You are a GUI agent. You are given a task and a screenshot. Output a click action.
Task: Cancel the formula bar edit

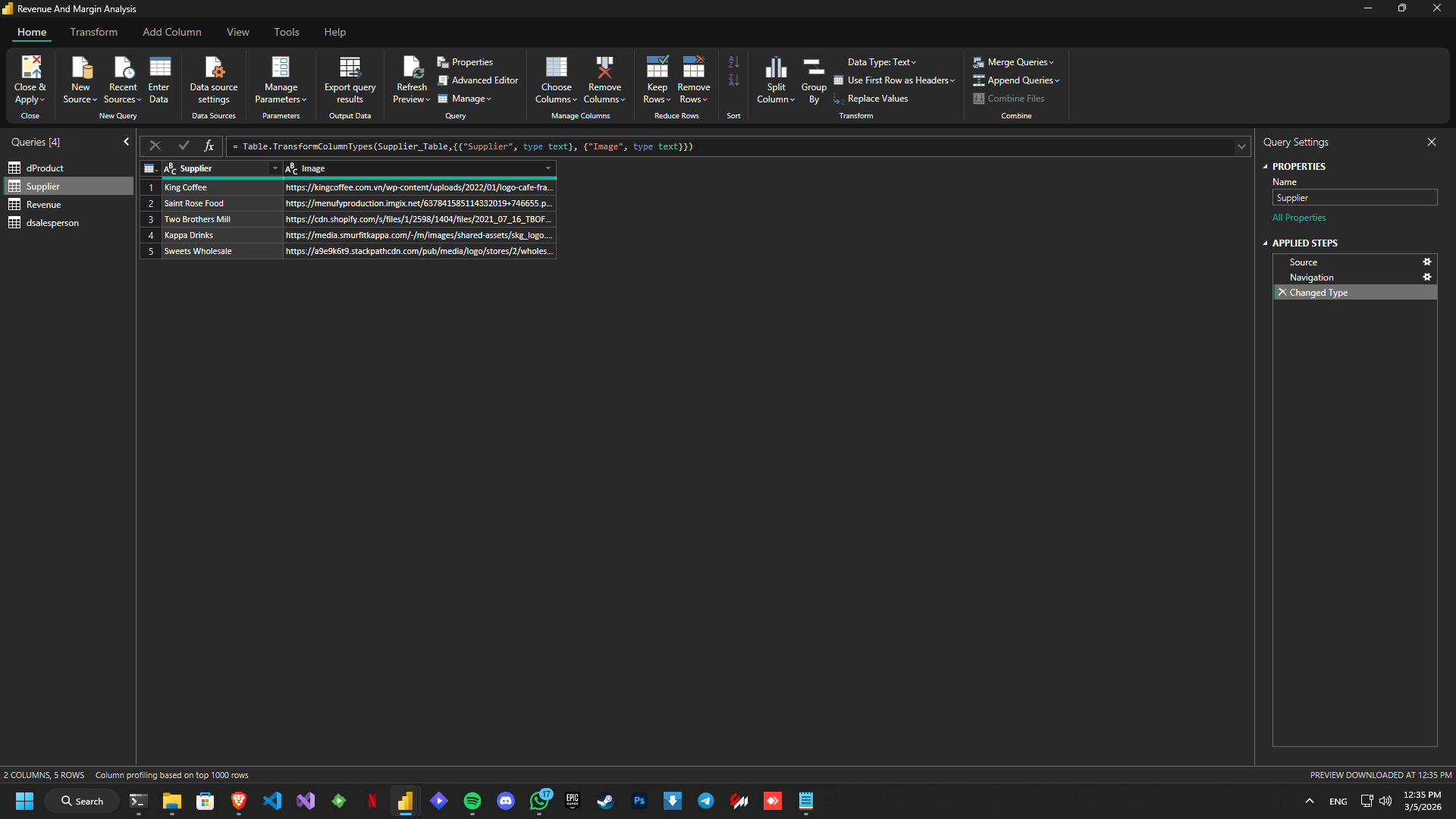[155, 146]
